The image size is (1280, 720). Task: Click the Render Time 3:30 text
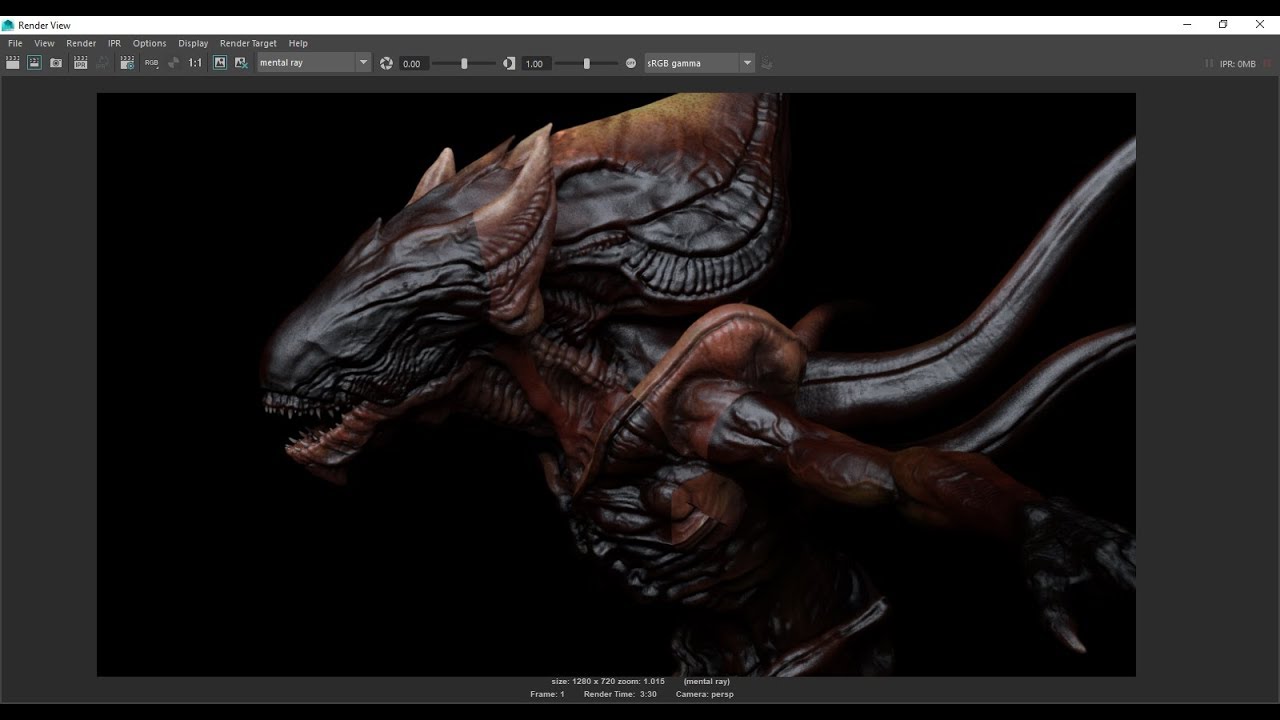point(620,694)
